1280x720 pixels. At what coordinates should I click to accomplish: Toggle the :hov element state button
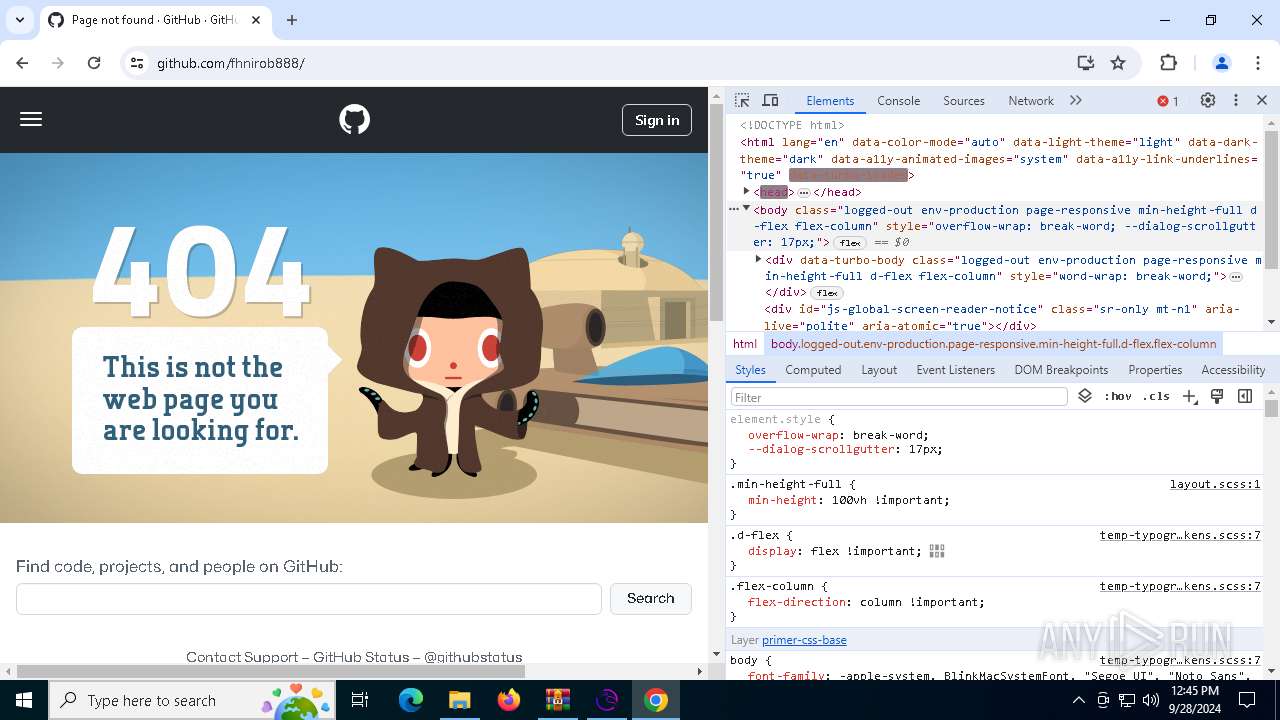click(1118, 397)
